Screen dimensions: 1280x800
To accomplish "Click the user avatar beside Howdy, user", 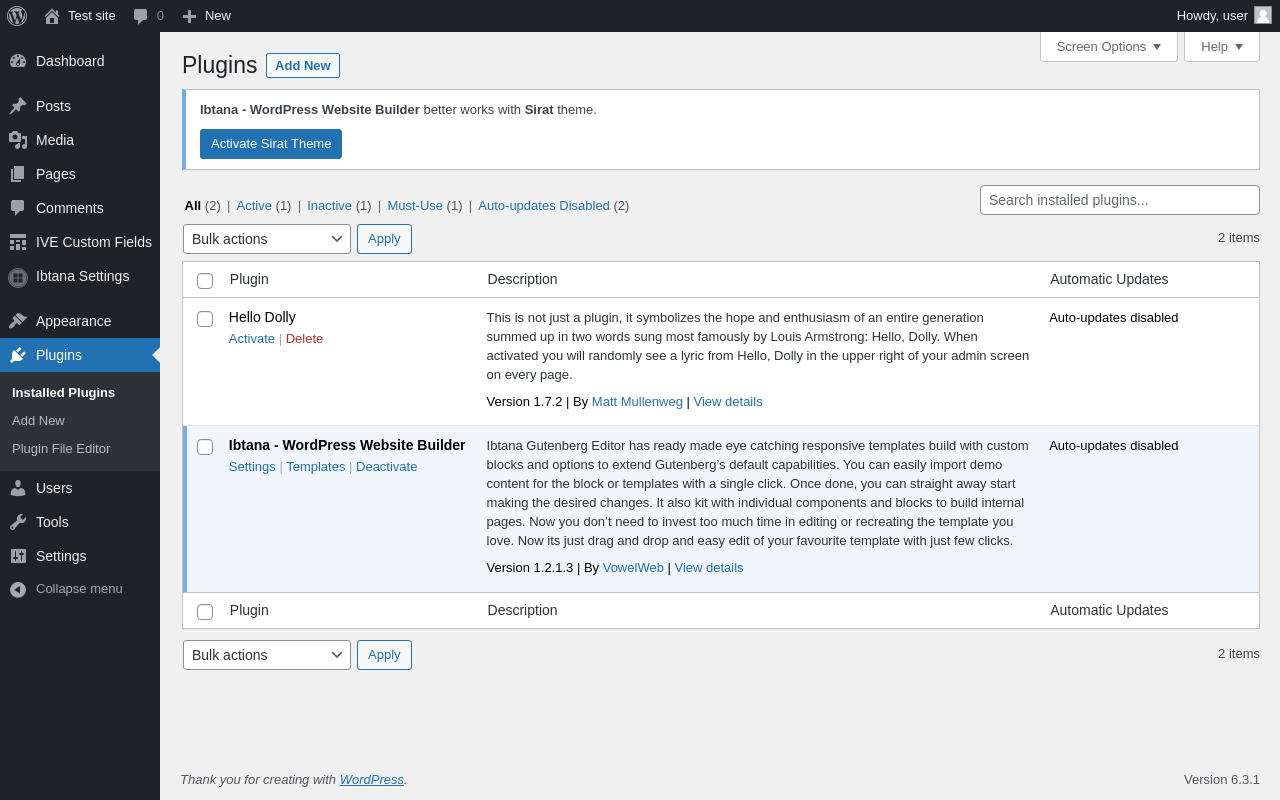I will tap(1263, 15).
